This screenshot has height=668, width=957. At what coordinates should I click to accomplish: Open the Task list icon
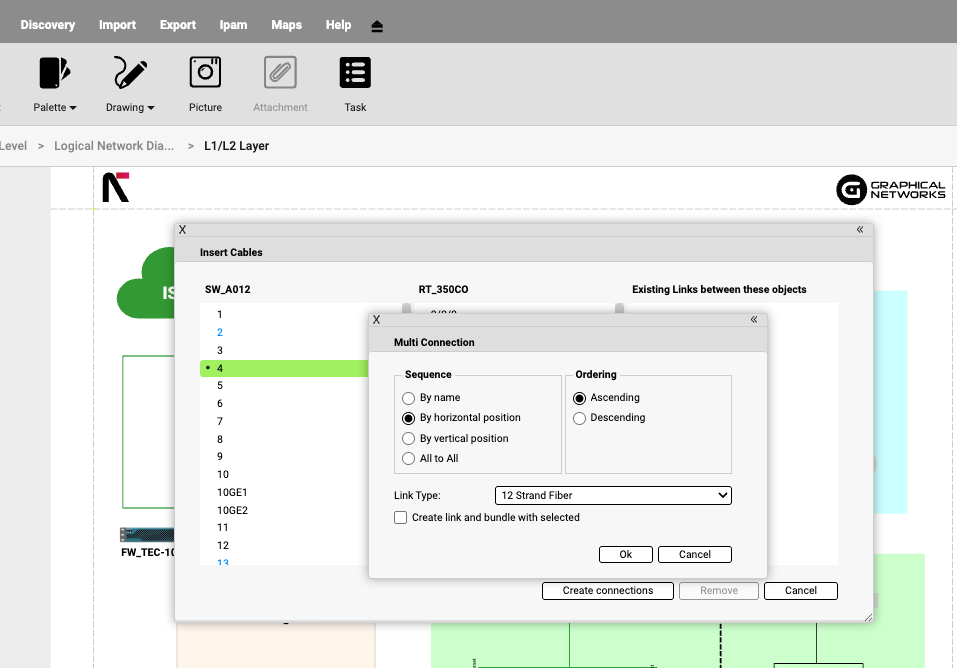(x=355, y=73)
